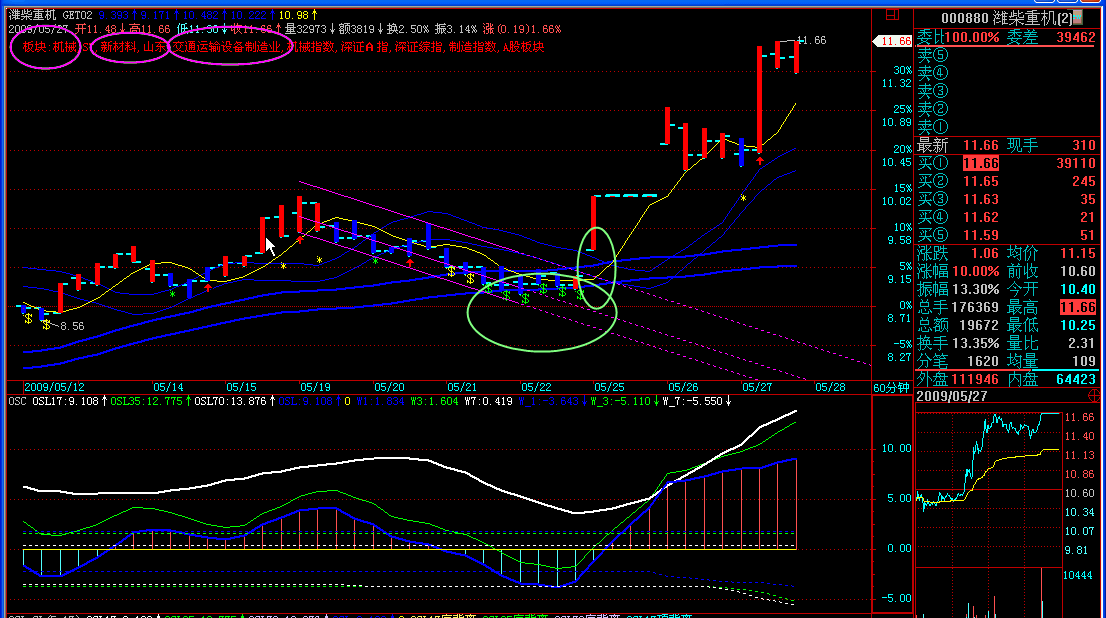Click the 05/19 date on the time axis
The width and height of the screenshot is (1106, 618).
coord(315,387)
